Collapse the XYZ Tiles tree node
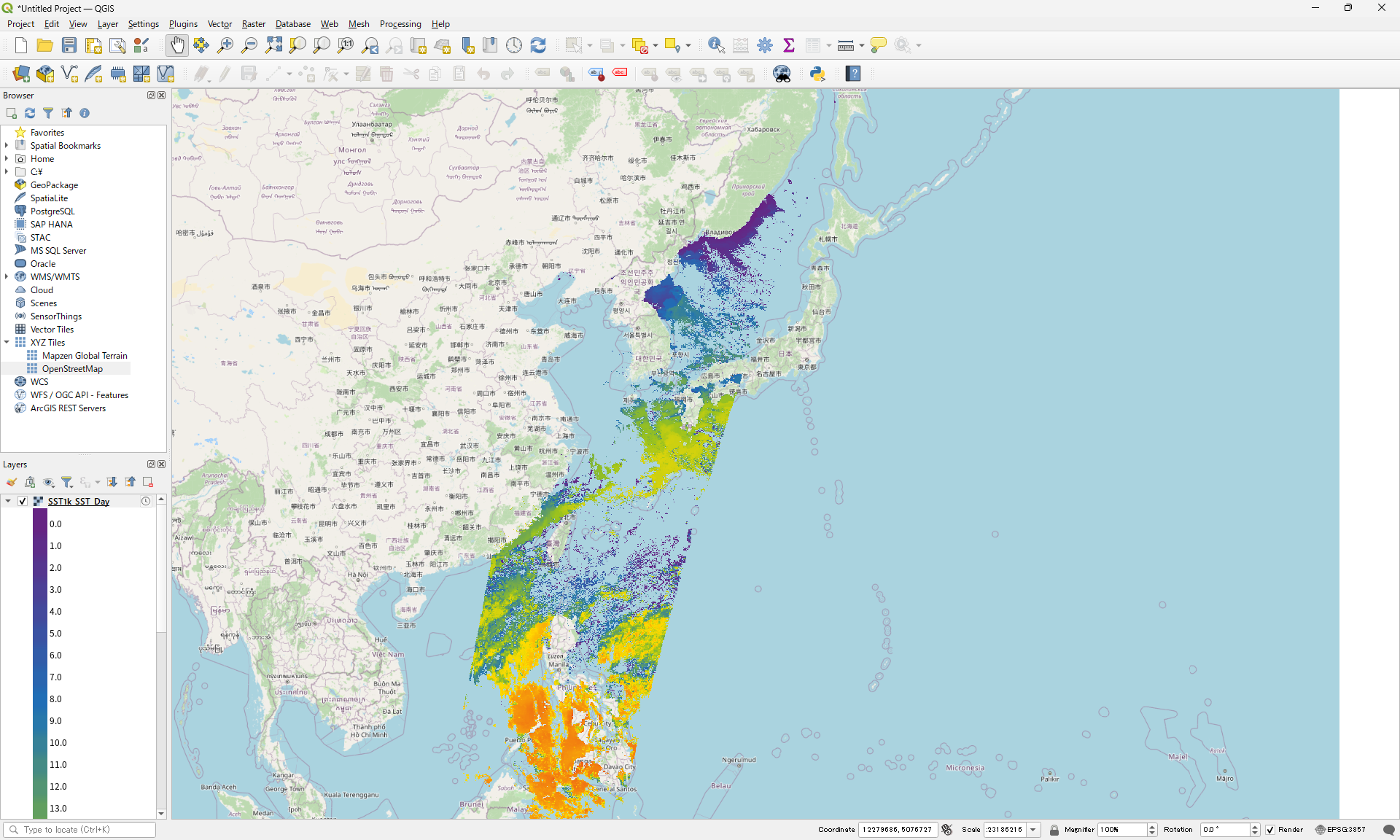 click(7, 343)
